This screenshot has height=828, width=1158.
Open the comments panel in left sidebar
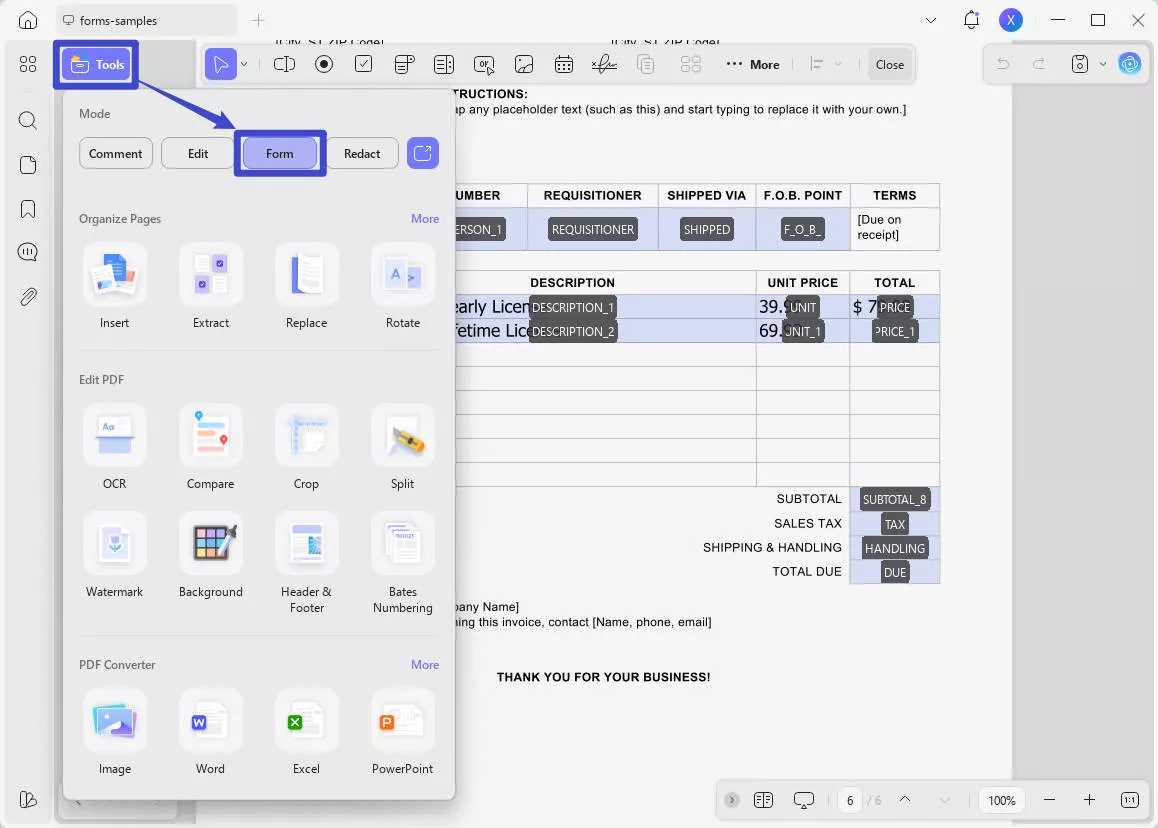27,253
